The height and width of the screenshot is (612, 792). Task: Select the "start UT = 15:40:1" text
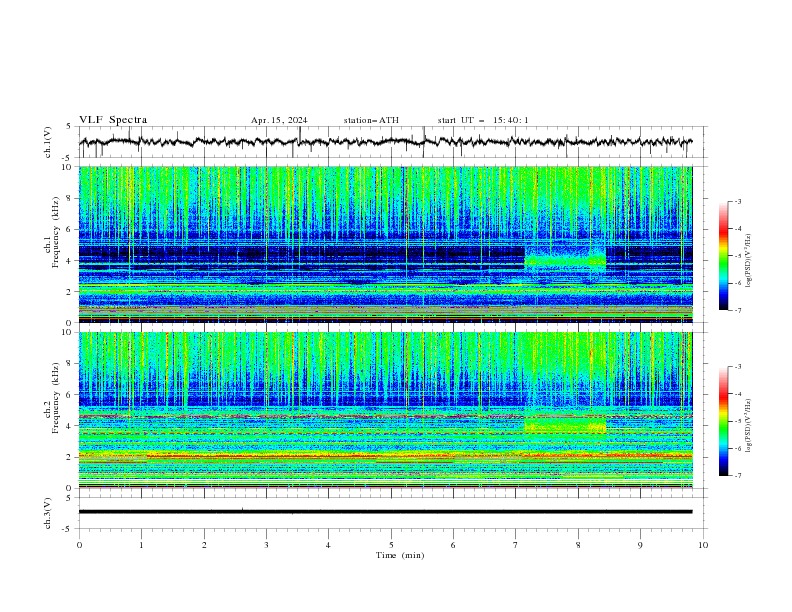pos(483,120)
